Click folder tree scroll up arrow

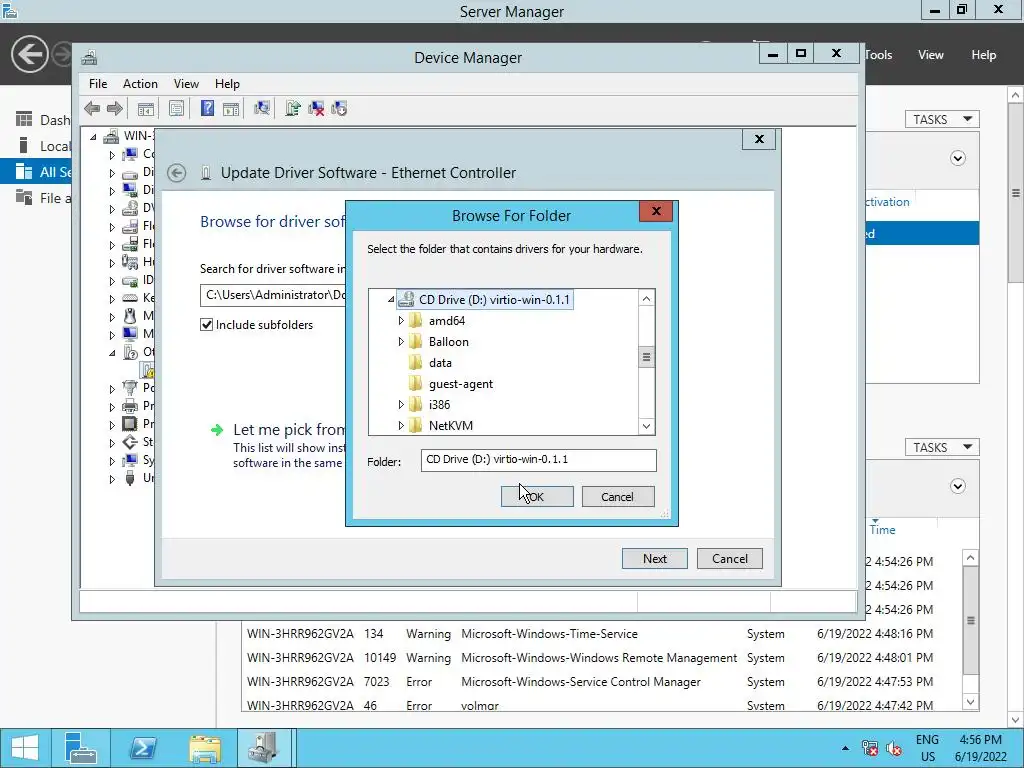pos(646,298)
